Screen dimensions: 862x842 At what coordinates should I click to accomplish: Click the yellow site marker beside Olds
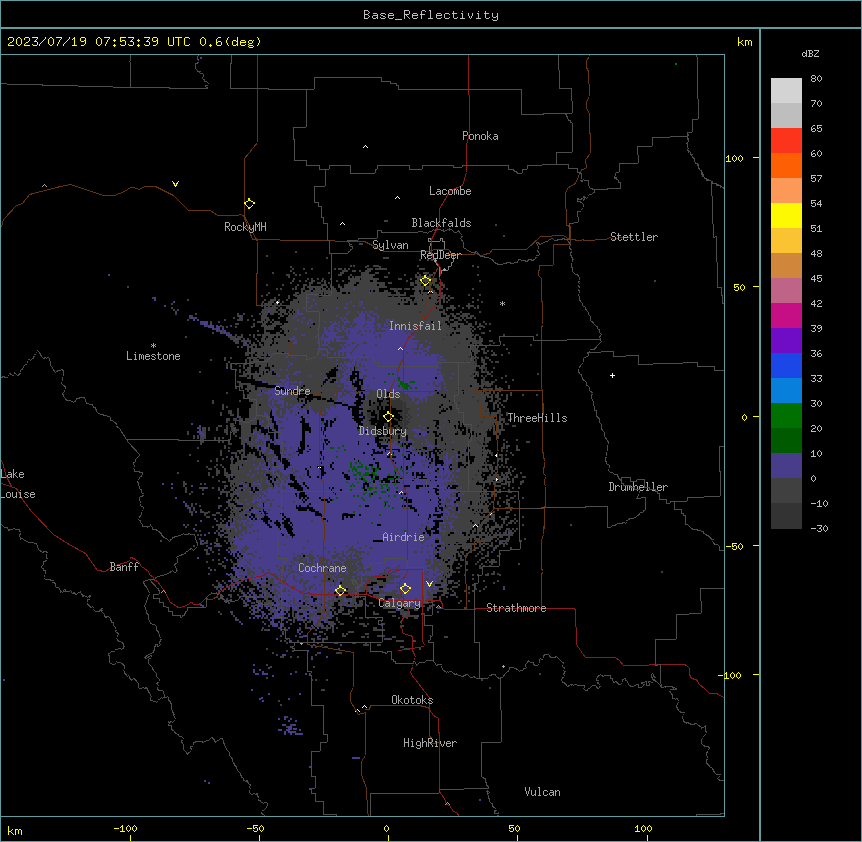pos(388,417)
